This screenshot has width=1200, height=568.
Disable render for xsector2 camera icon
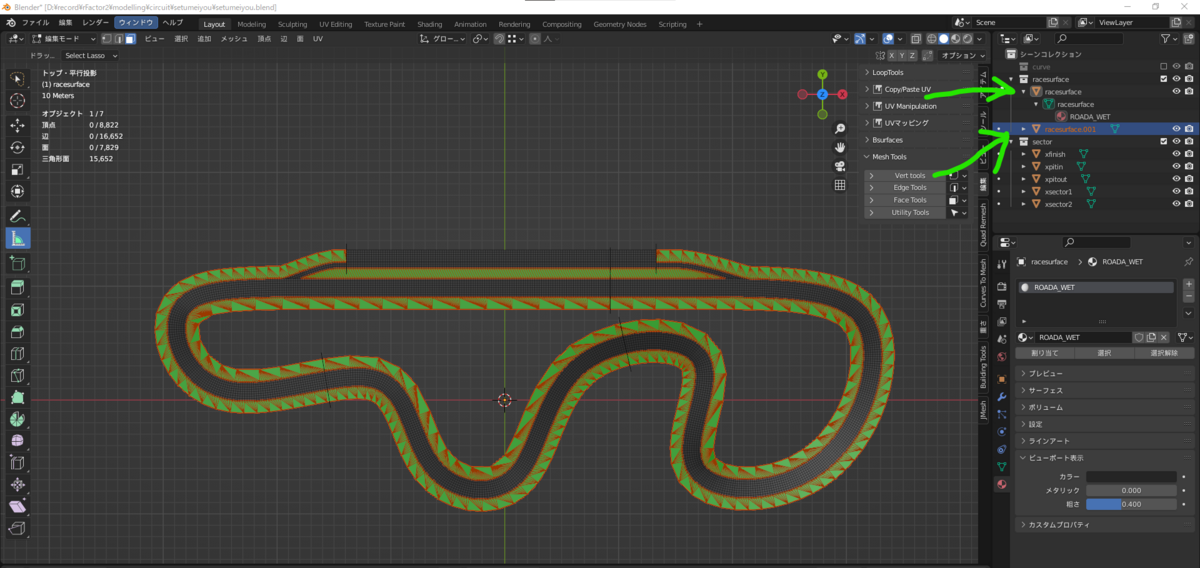click(1189, 204)
